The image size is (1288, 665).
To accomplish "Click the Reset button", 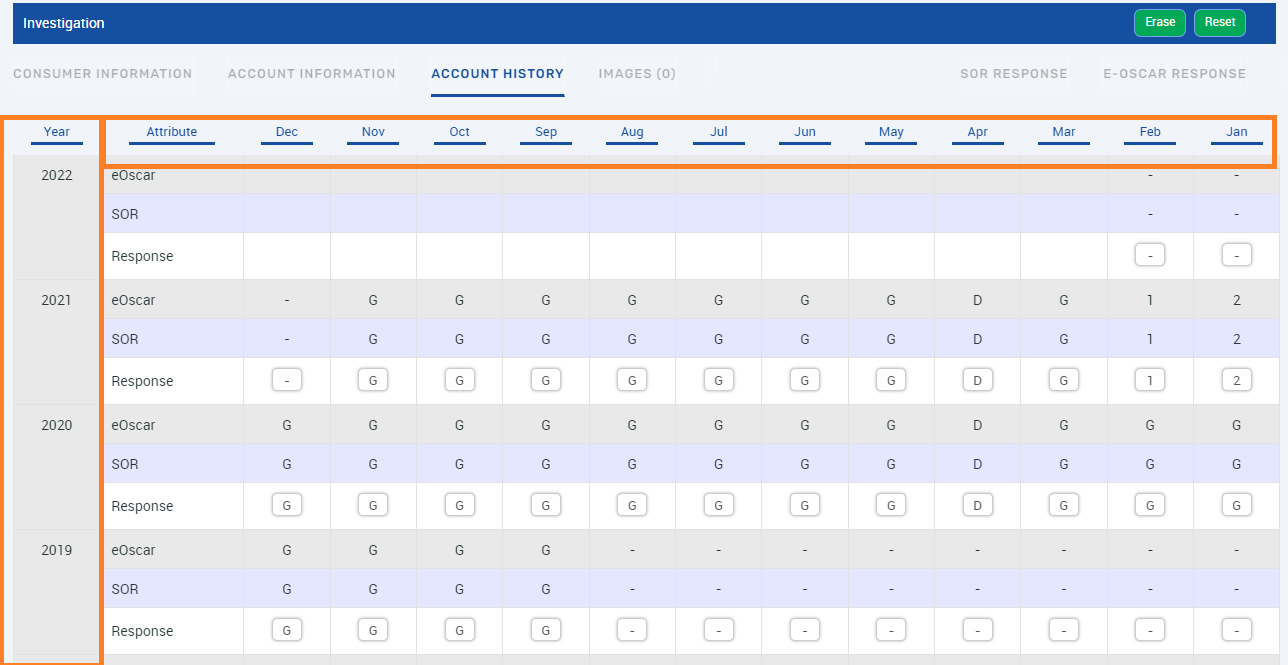I will [1219, 23].
